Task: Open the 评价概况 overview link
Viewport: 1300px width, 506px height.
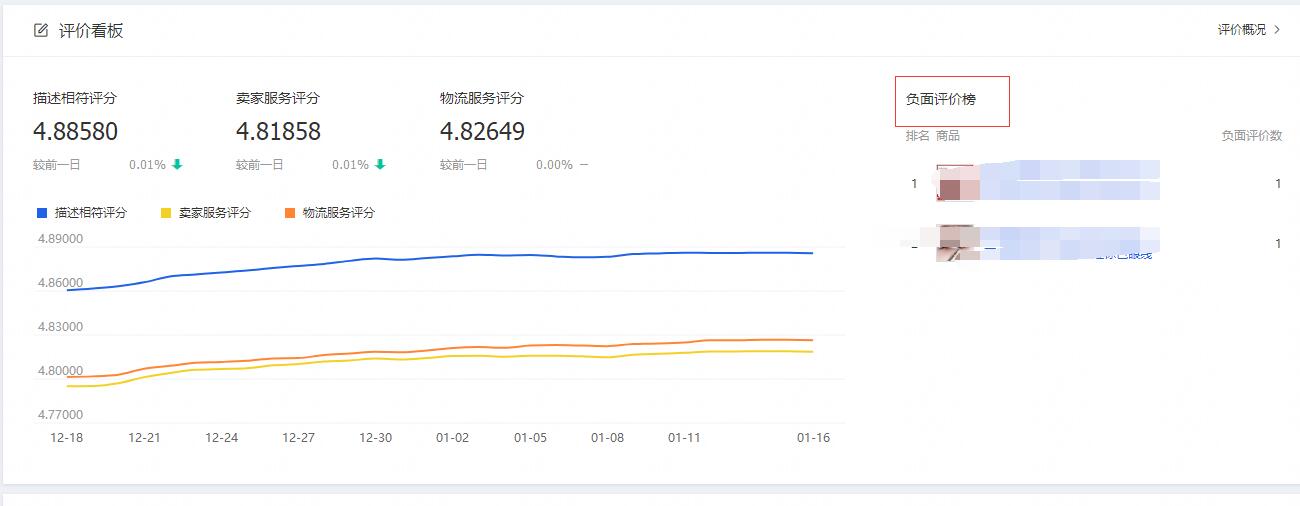Action: pos(1241,30)
